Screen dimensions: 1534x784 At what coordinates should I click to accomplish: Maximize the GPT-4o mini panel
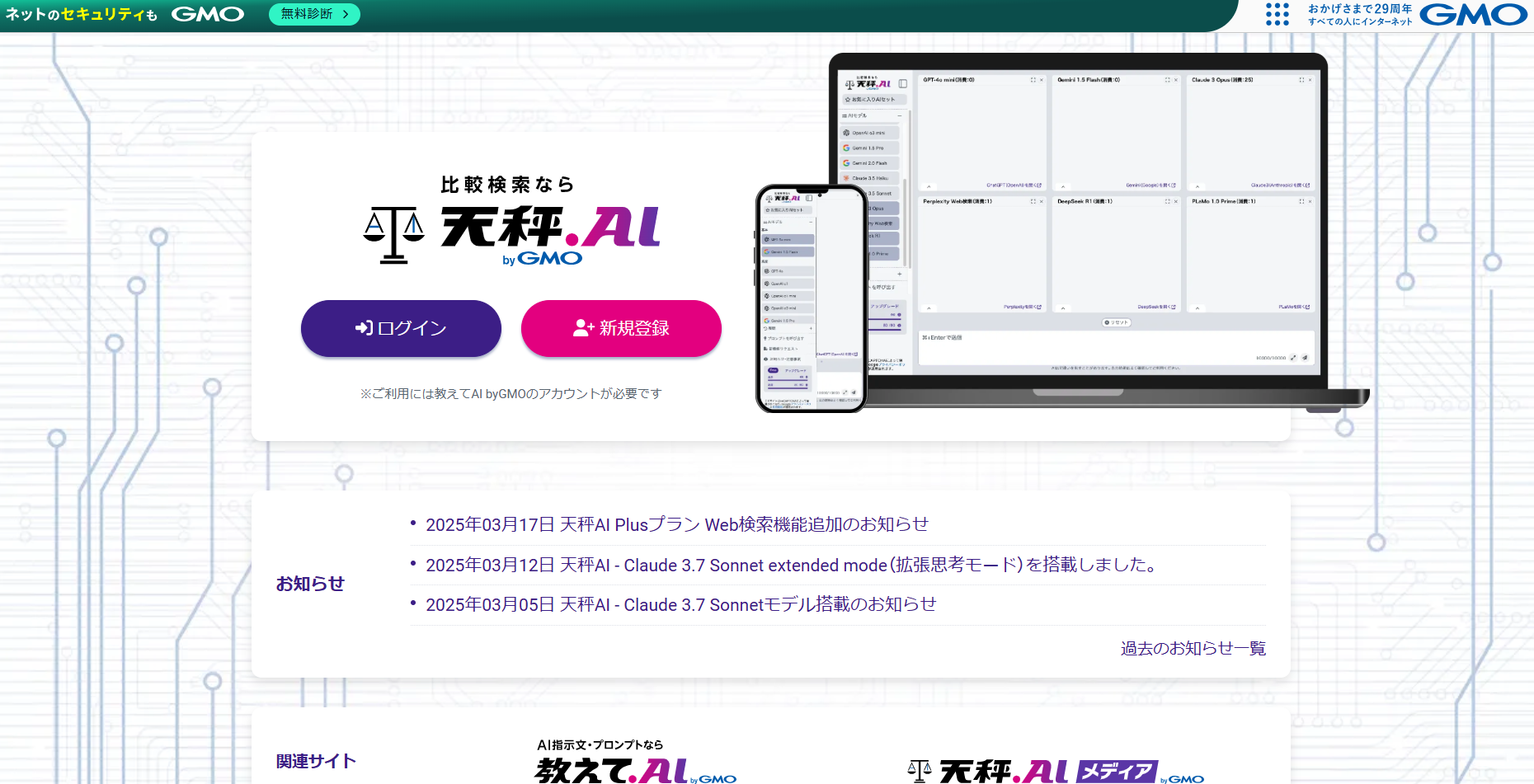click(1033, 80)
